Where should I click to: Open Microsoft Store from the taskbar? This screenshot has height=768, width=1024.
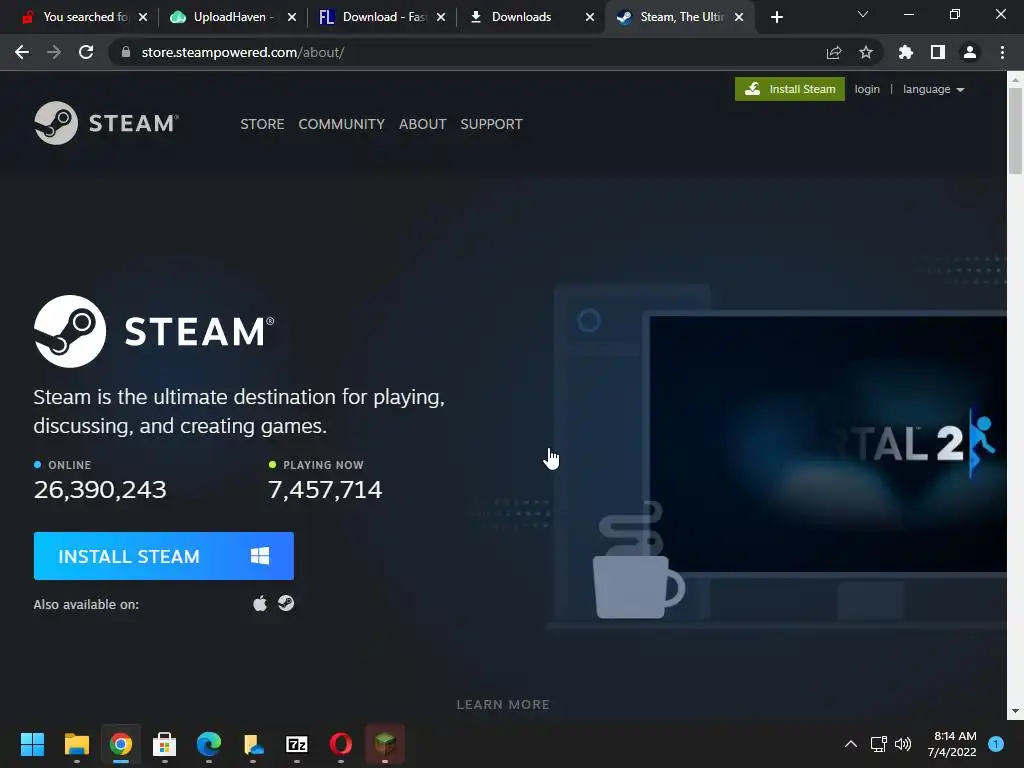[x=165, y=743]
